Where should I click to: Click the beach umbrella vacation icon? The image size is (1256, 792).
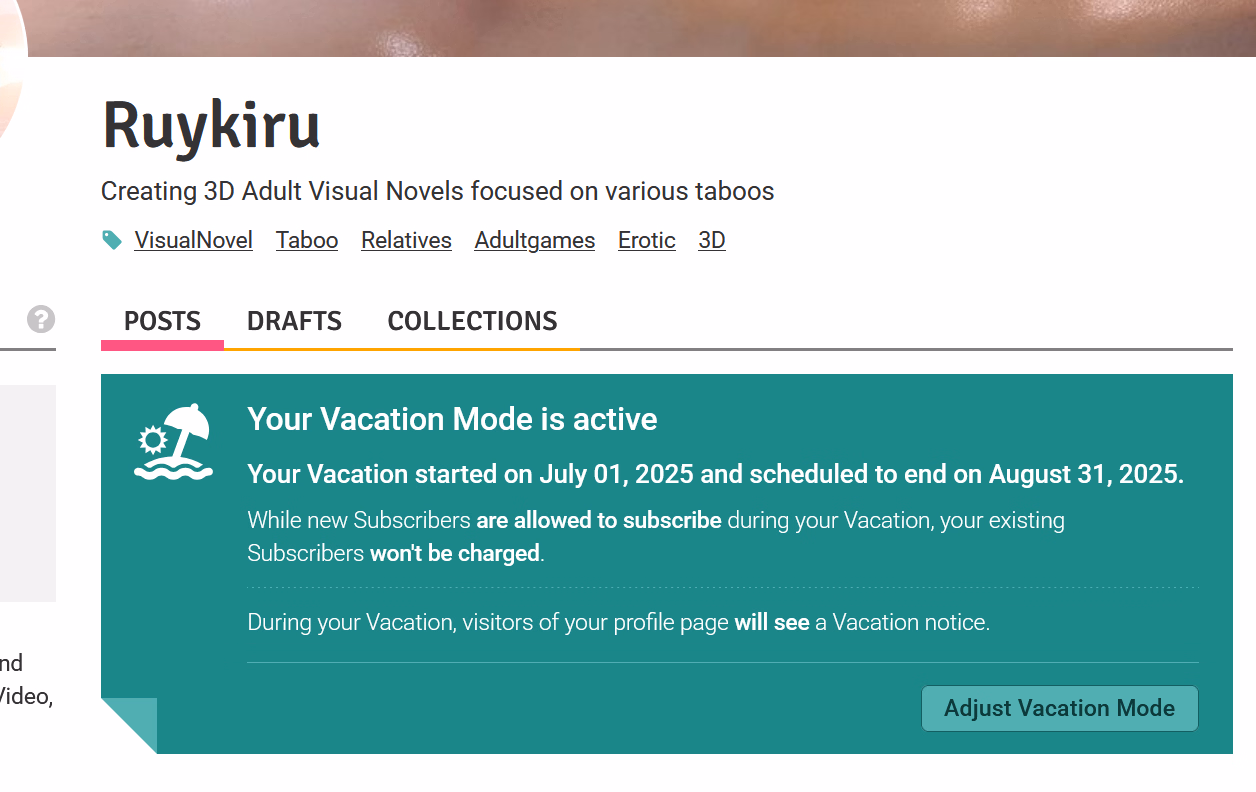point(174,443)
